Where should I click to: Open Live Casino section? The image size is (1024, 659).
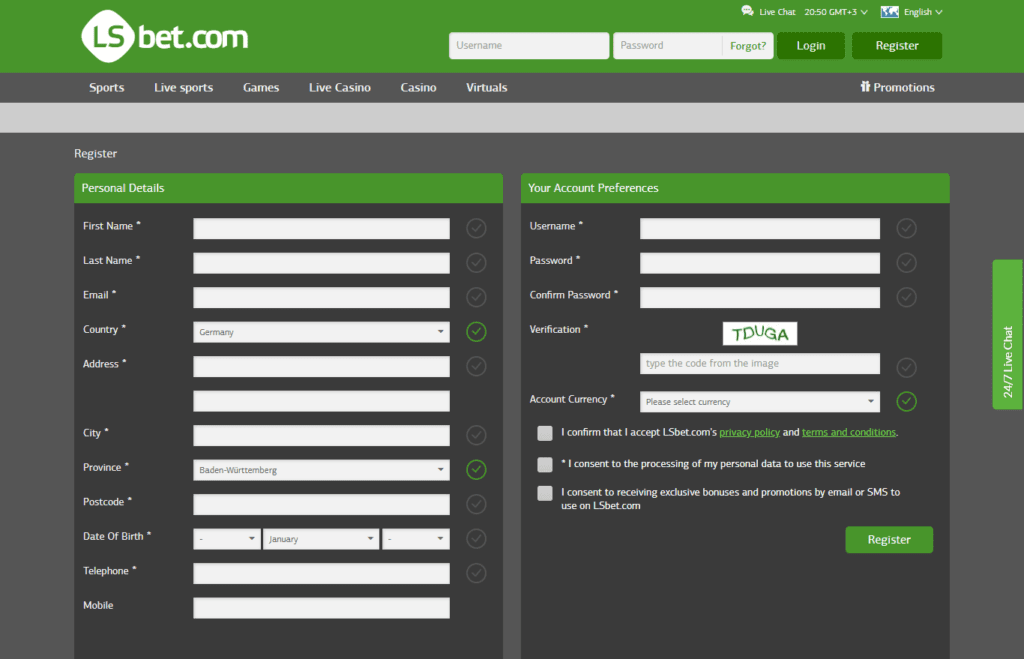(340, 88)
